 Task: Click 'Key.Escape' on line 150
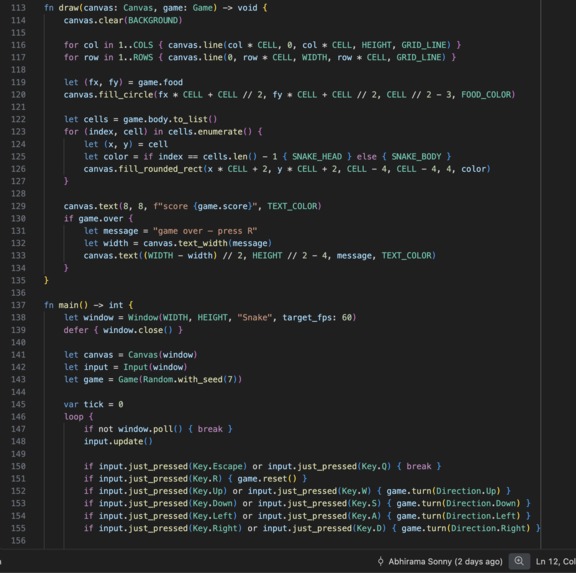pos(217,466)
